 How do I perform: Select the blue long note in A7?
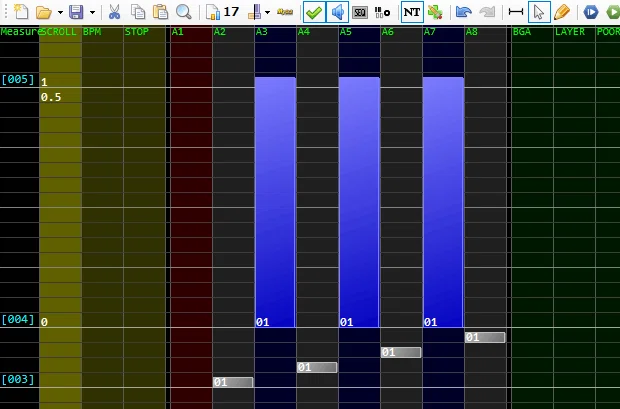click(x=443, y=202)
